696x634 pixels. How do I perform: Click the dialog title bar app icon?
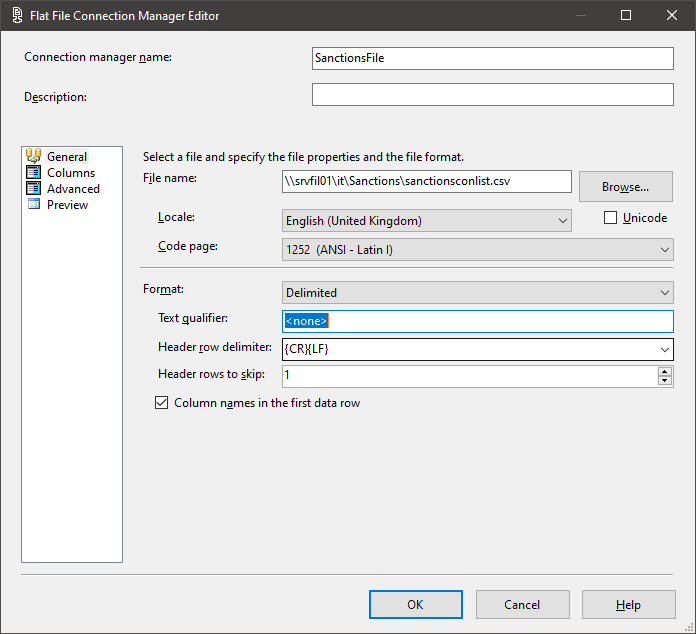point(17,16)
